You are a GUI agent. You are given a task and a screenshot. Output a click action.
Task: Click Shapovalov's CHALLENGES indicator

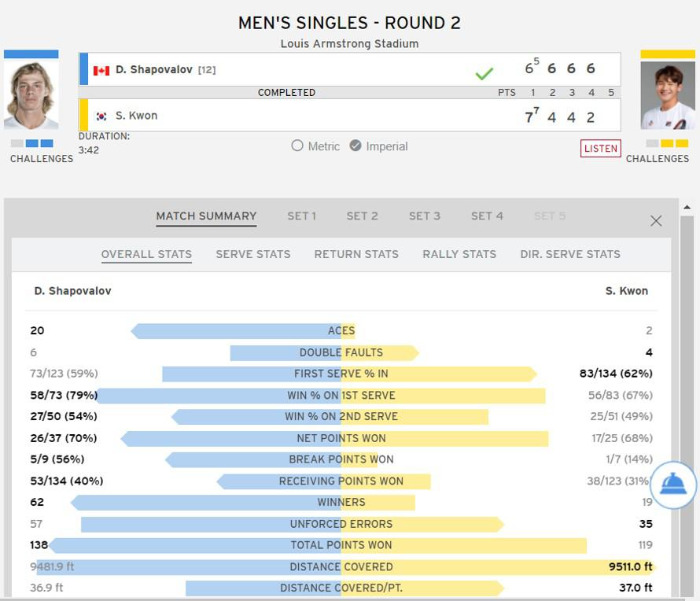pyautogui.click(x=32, y=143)
